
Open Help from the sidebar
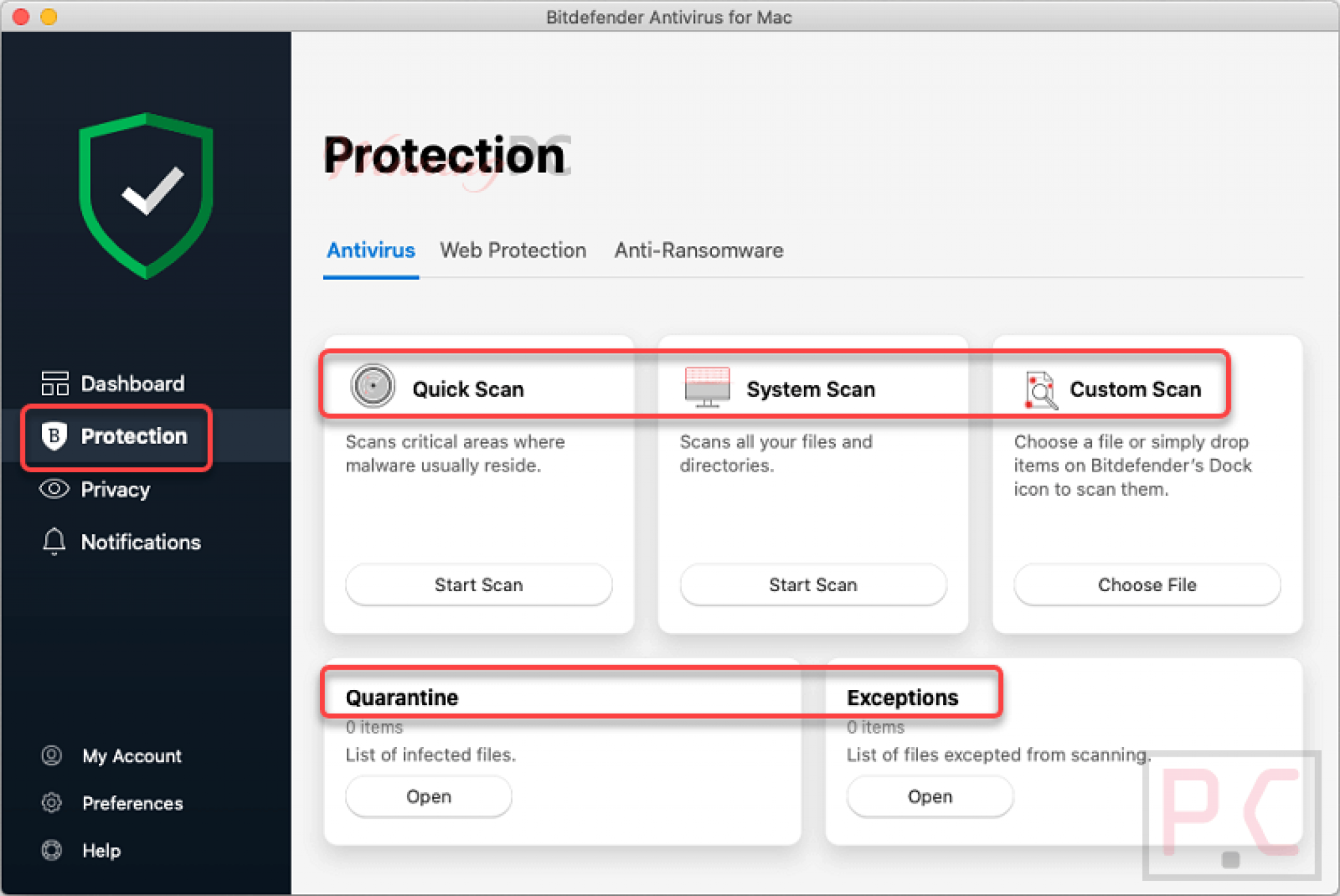[x=101, y=850]
